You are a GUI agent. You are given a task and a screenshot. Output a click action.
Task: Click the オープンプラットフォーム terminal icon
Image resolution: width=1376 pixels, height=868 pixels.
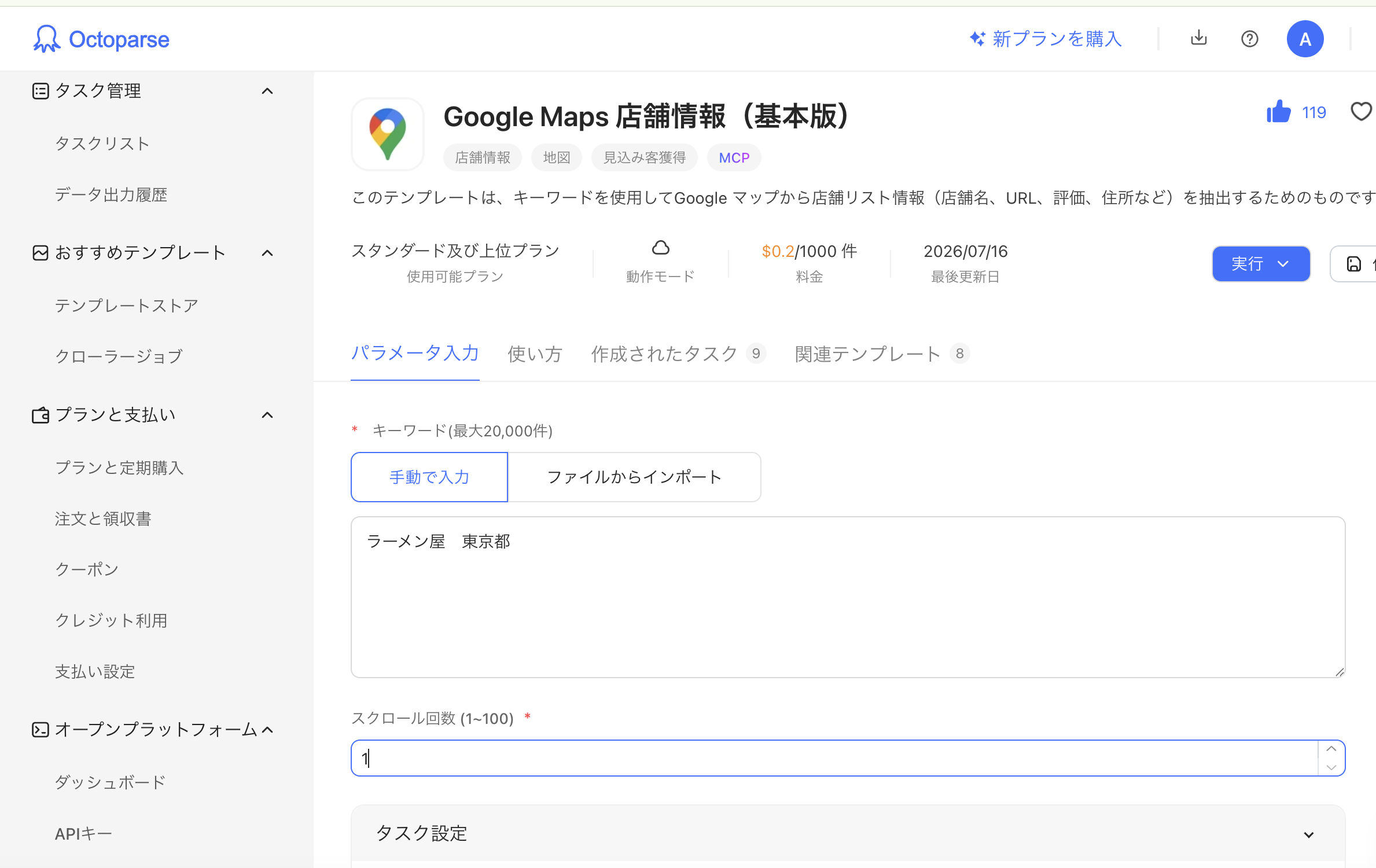[x=41, y=730]
